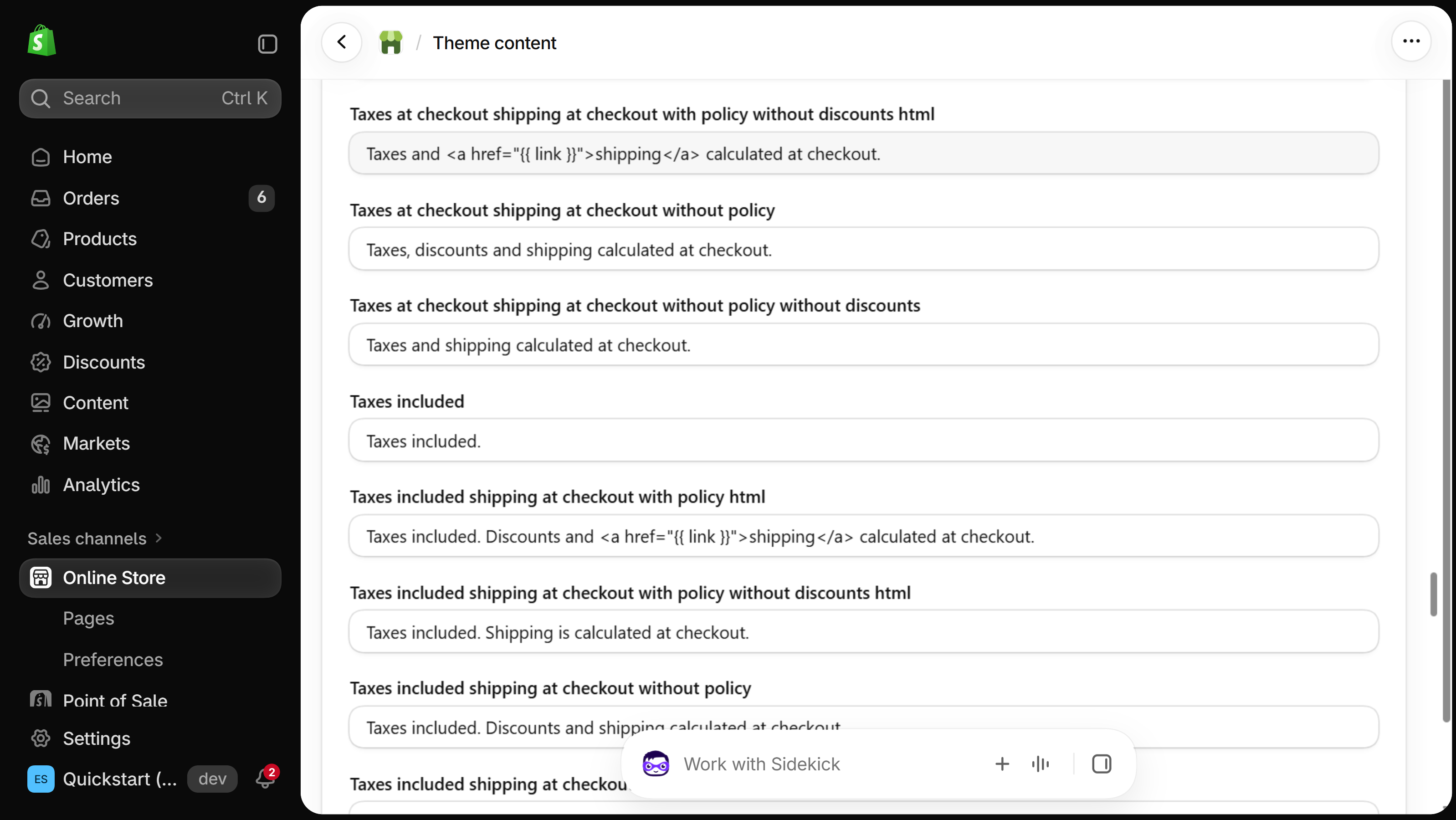Open Markets in the sidebar
The width and height of the screenshot is (1456, 820).
[150, 444]
